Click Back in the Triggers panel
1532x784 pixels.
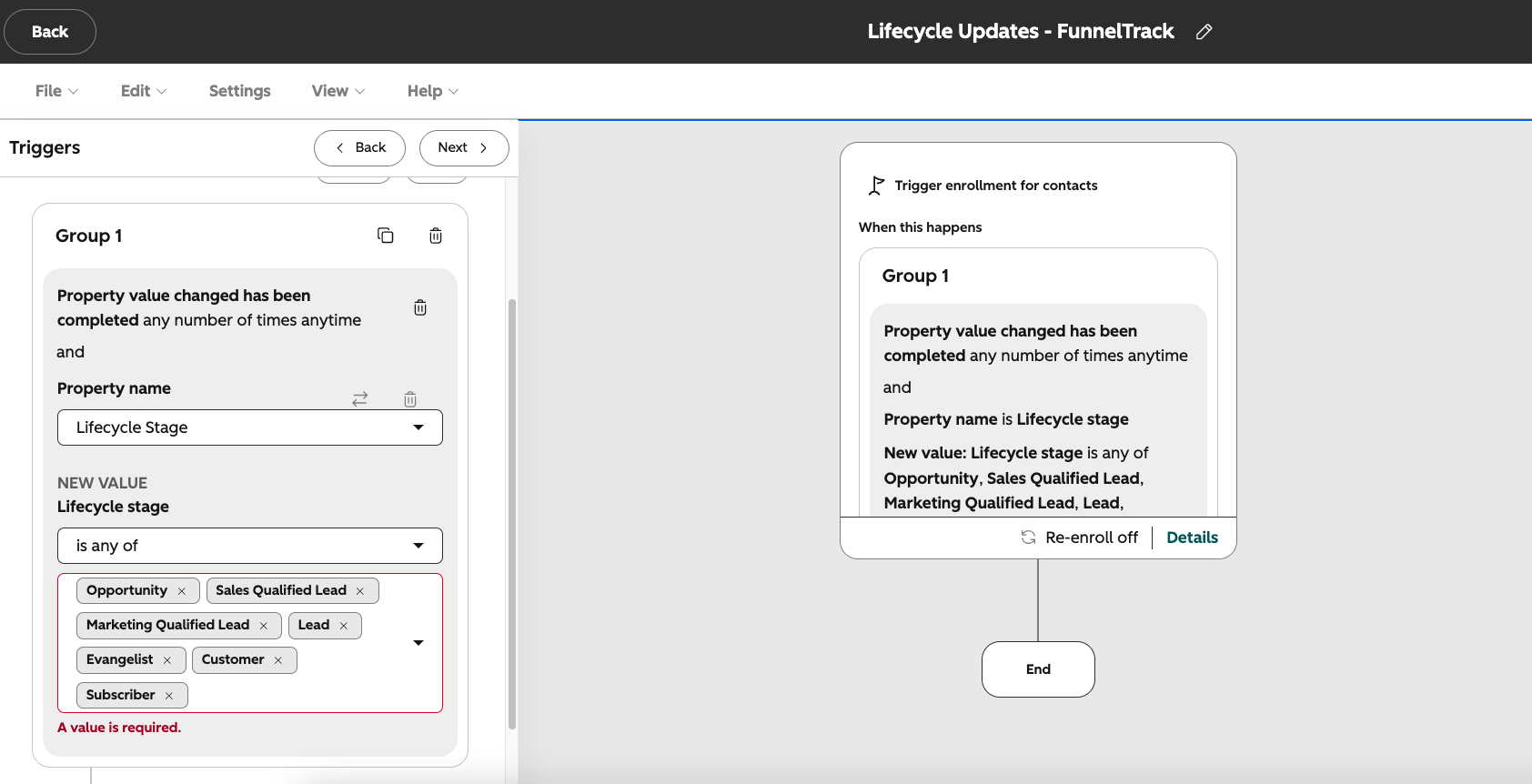[359, 148]
